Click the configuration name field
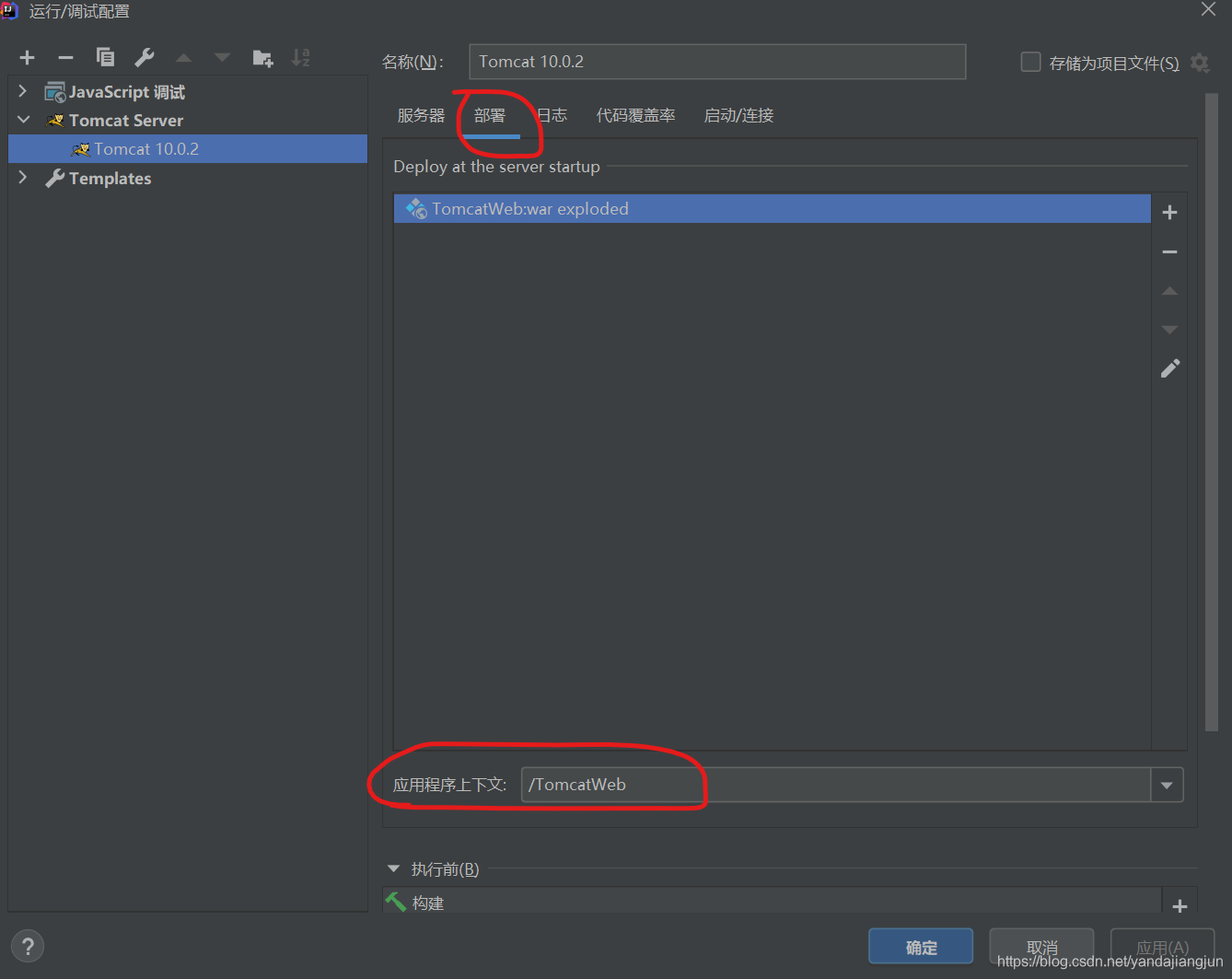 pyautogui.click(x=717, y=62)
